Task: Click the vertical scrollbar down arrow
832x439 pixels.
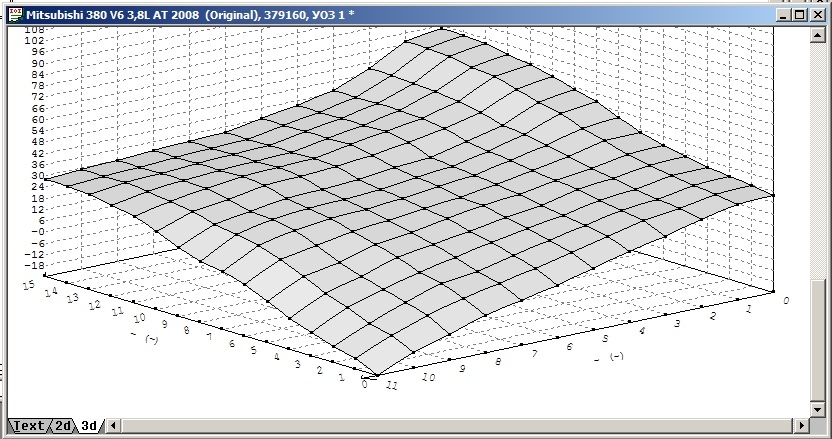Action: 823,407
